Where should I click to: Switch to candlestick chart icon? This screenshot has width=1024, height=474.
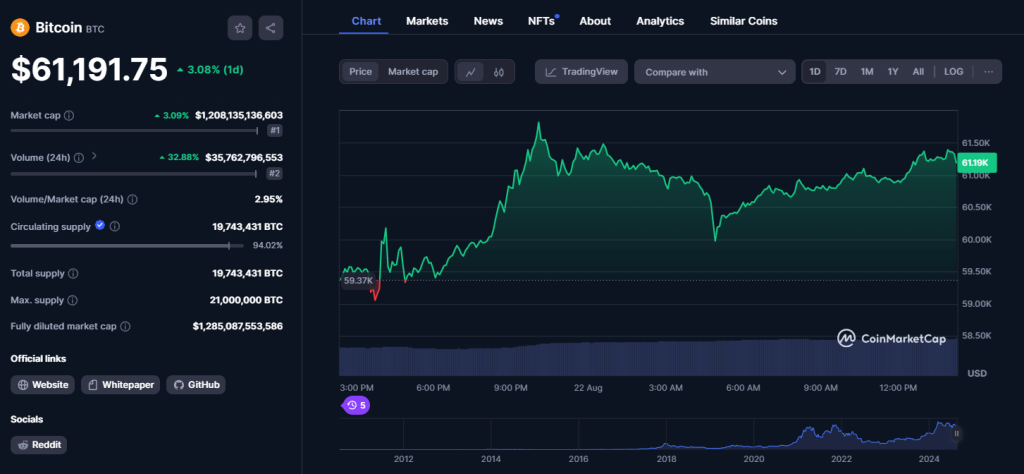coord(499,72)
